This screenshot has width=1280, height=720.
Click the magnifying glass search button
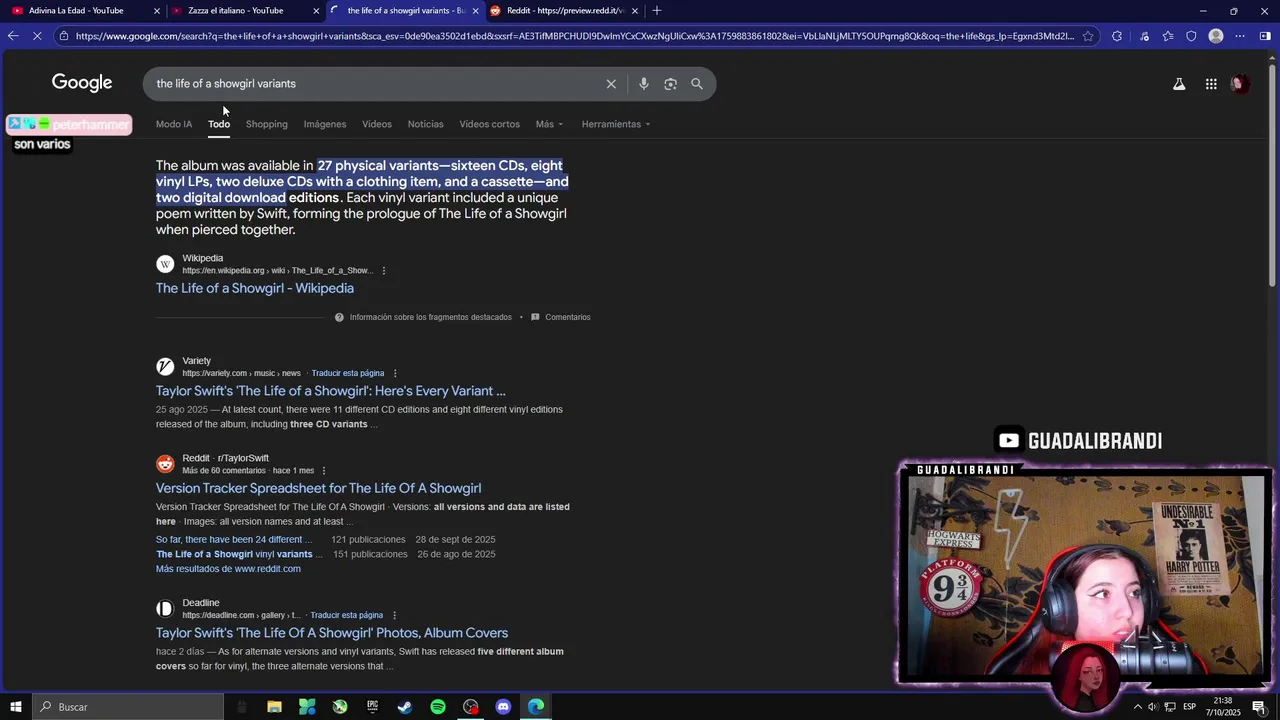(x=697, y=84)
